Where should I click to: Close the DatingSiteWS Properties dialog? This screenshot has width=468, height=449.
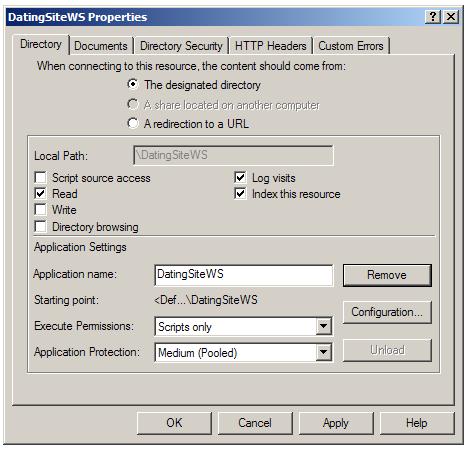point(451,16)
